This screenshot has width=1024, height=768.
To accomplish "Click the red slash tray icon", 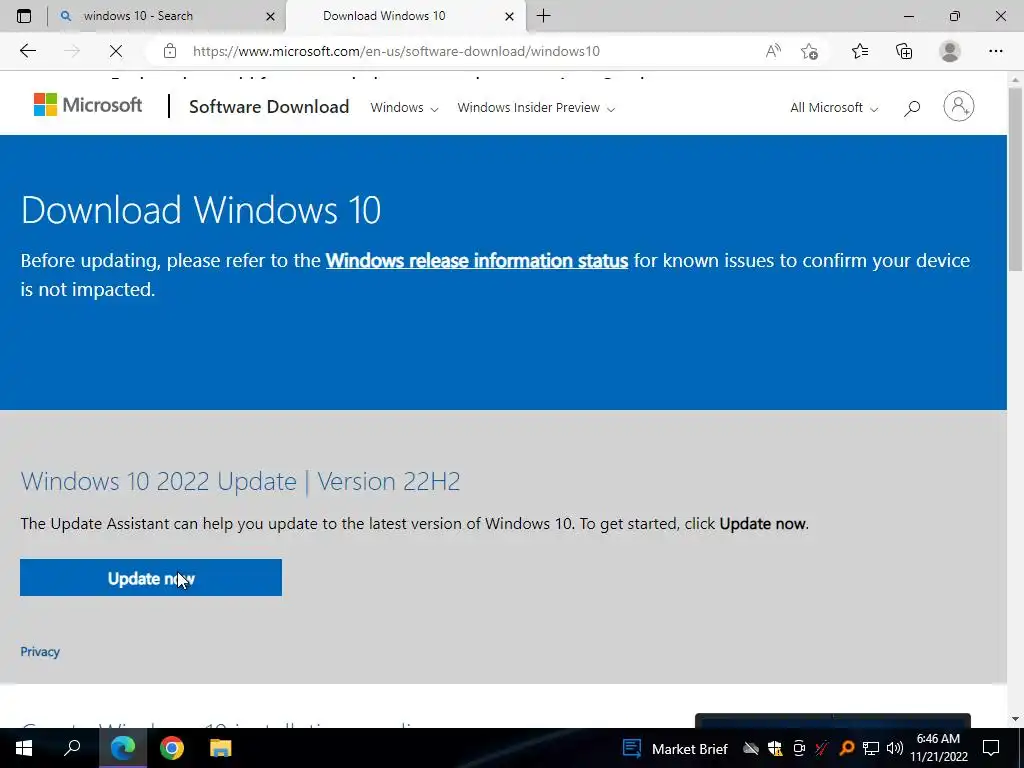I will (822, 748).
